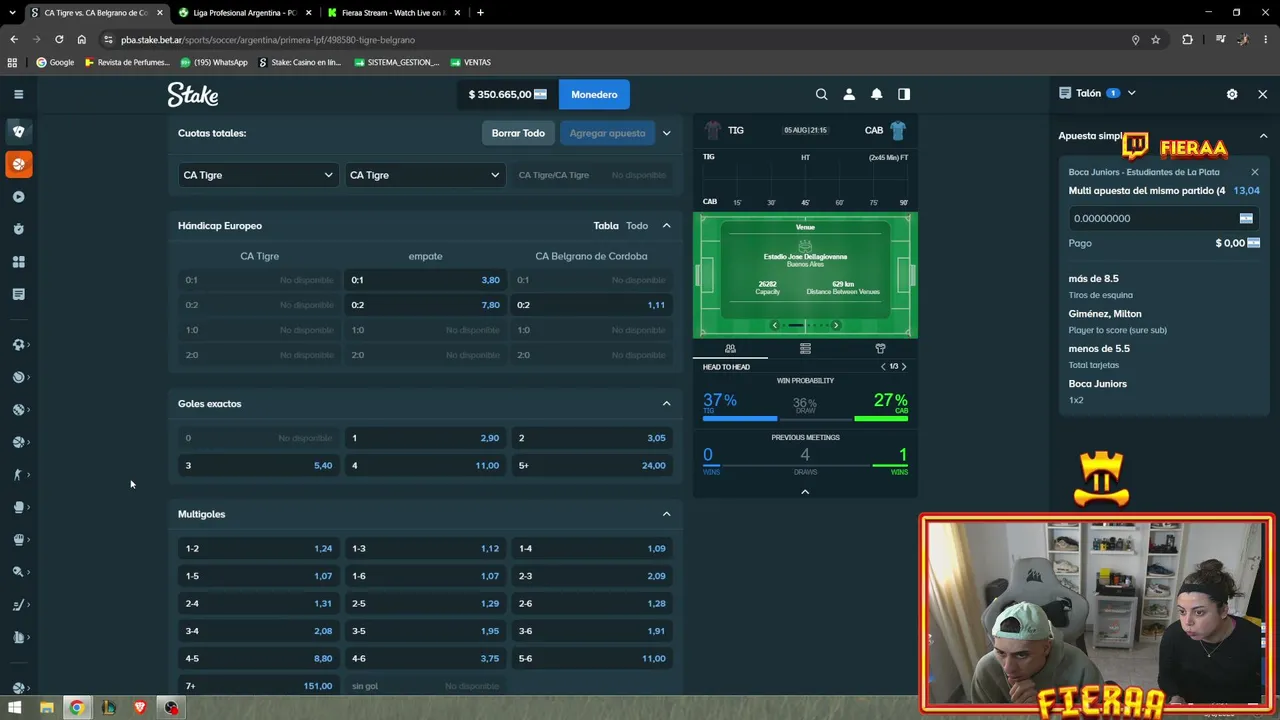
Task: Open Chrome apps grid in bookmarks bar
Action: coord(12,62)
